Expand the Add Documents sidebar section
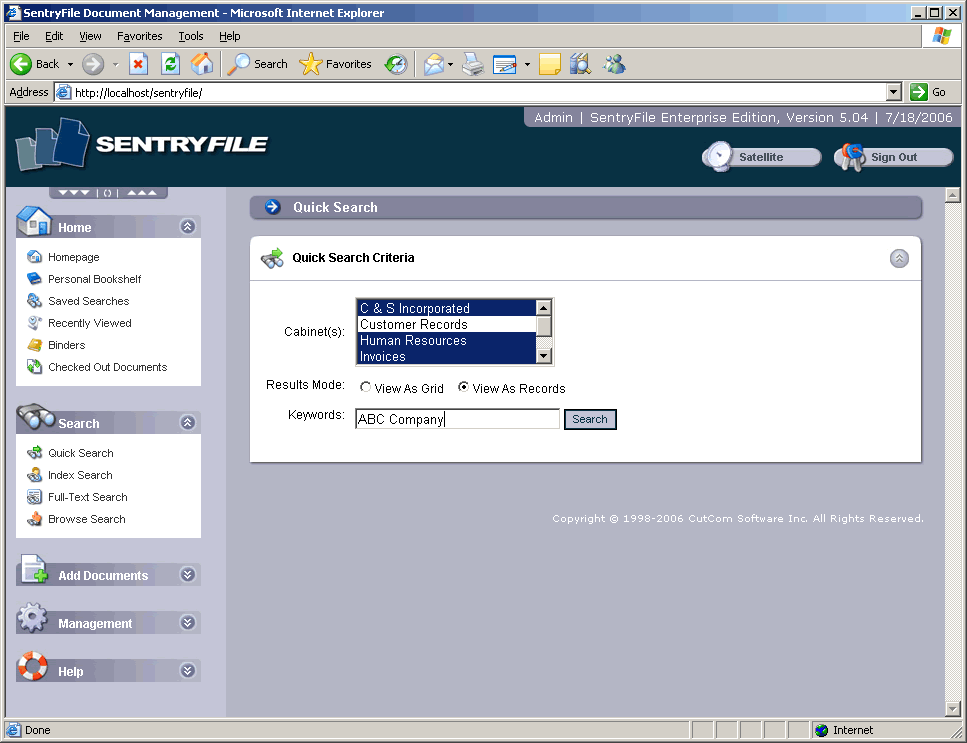 click(187, 575)
